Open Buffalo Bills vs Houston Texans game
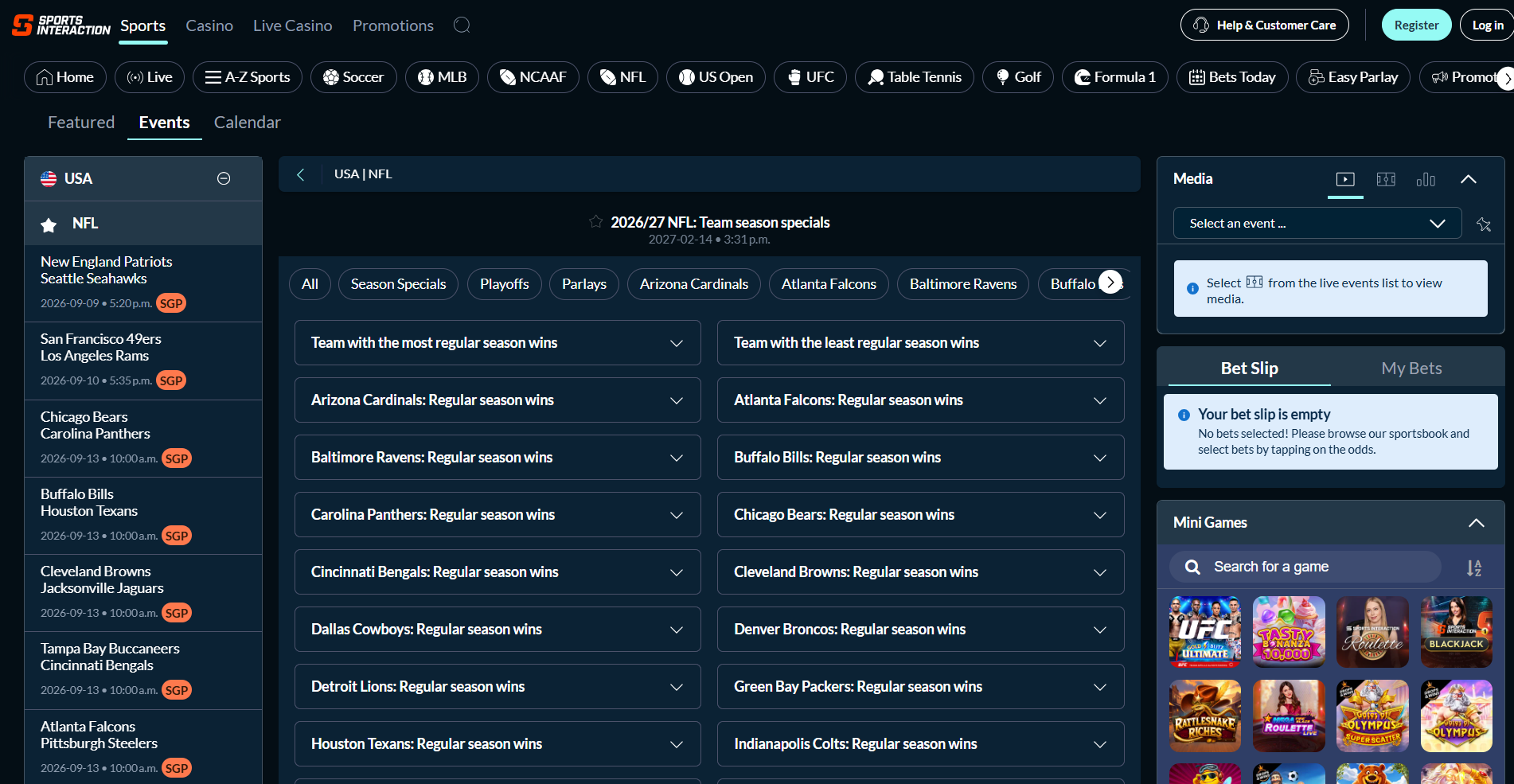Image resolution: width=1514 pixels, height=784 pixels. tap(143, 515)
